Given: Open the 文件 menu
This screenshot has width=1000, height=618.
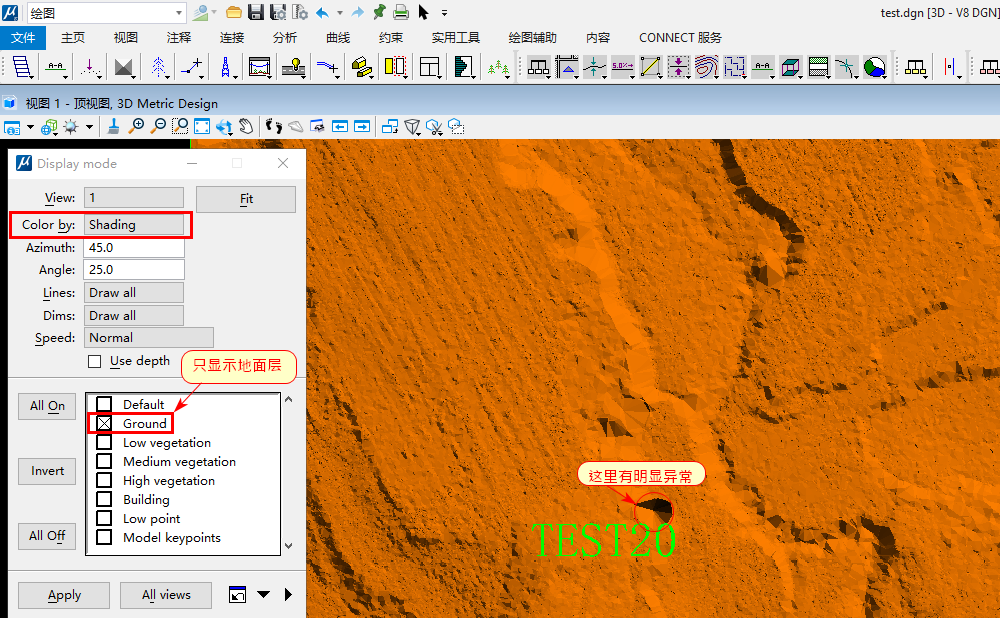Looking at the screenshot, I should pyautogui.click(x=23, y=38).
